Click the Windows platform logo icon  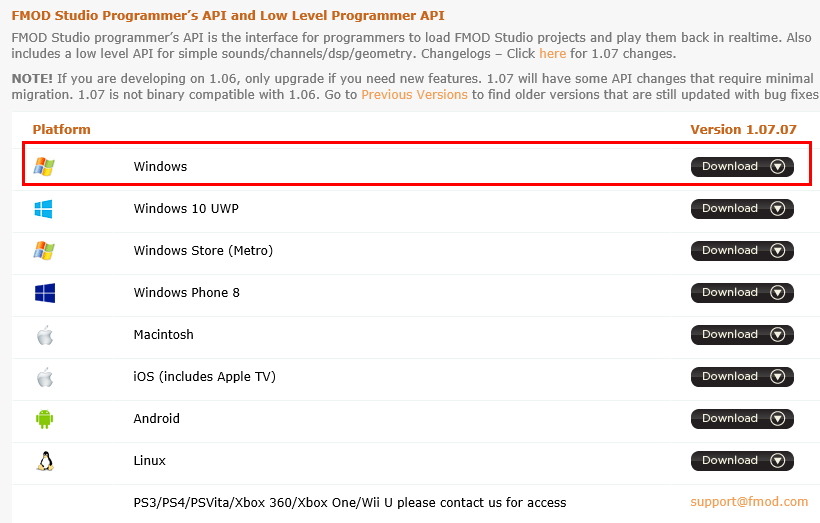pyautogui.click(x=44, y=167)
